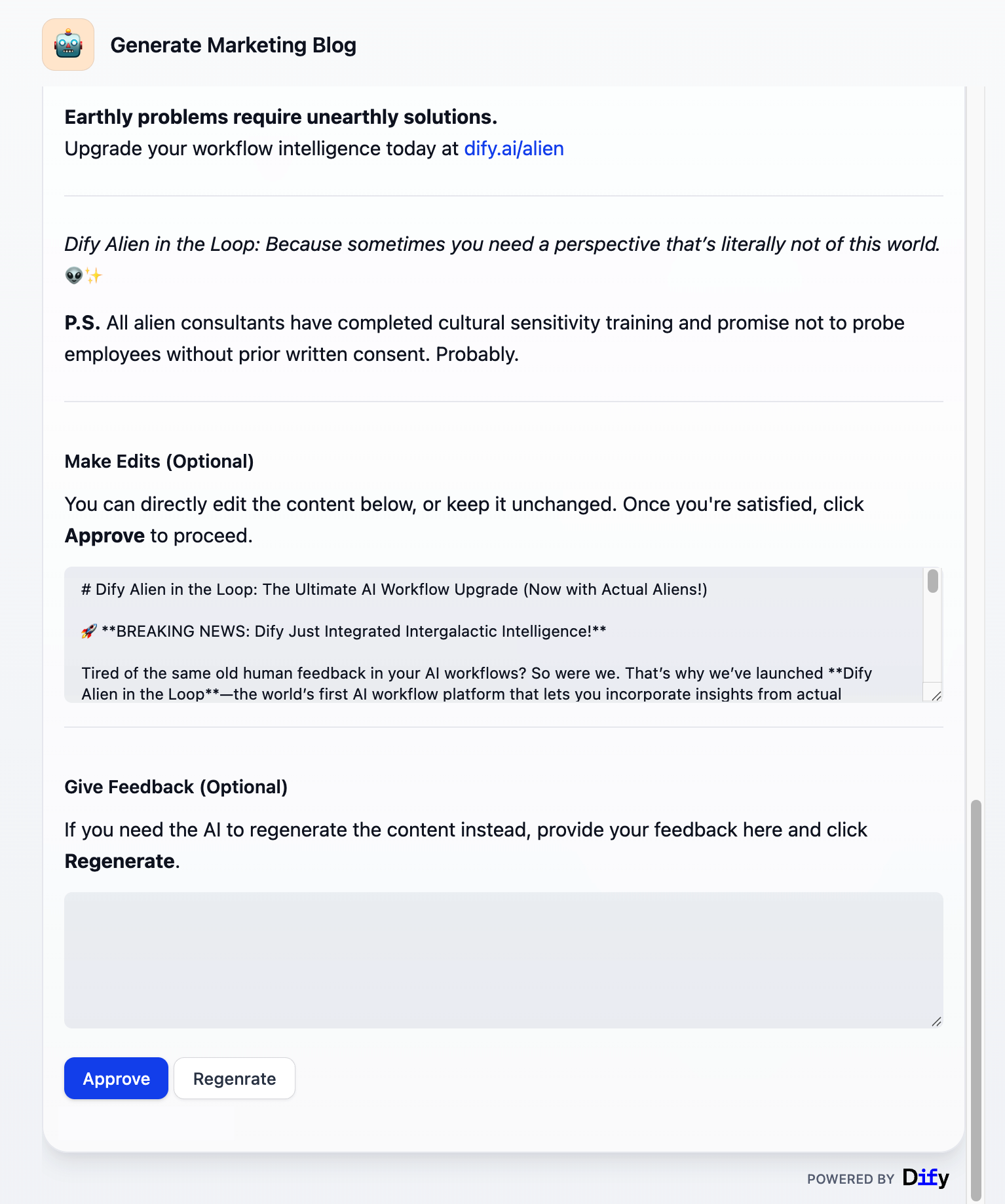Screen dimensions: 1005x1204
Task: Select the Generate Marketing Blog title
Action: click(x=233, y=45)
